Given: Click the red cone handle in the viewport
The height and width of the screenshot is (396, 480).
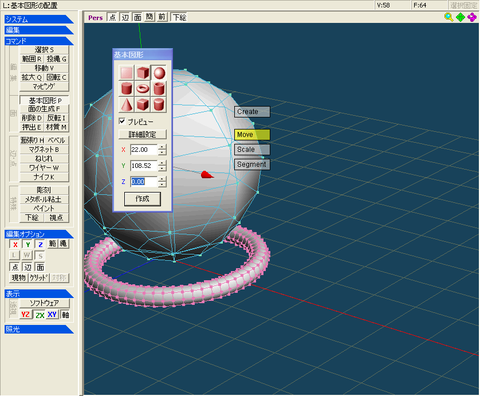Looking at the screenshot, I should [207, 174].
